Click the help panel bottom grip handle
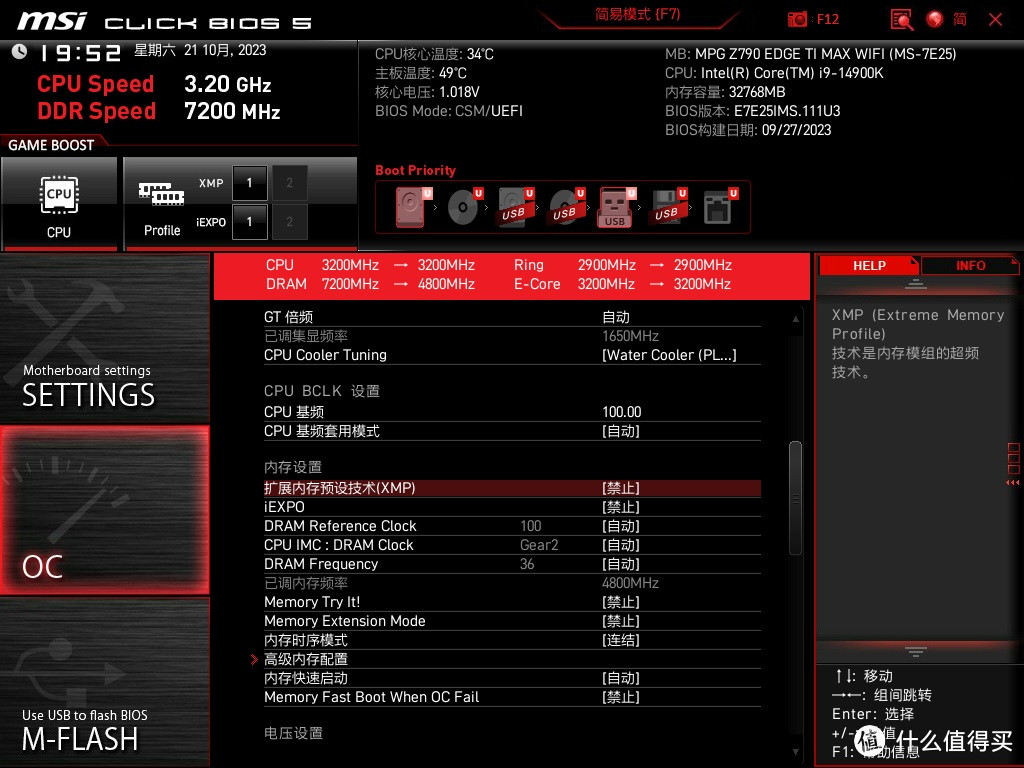This screenshot has height=768, width=1024. 916,651
